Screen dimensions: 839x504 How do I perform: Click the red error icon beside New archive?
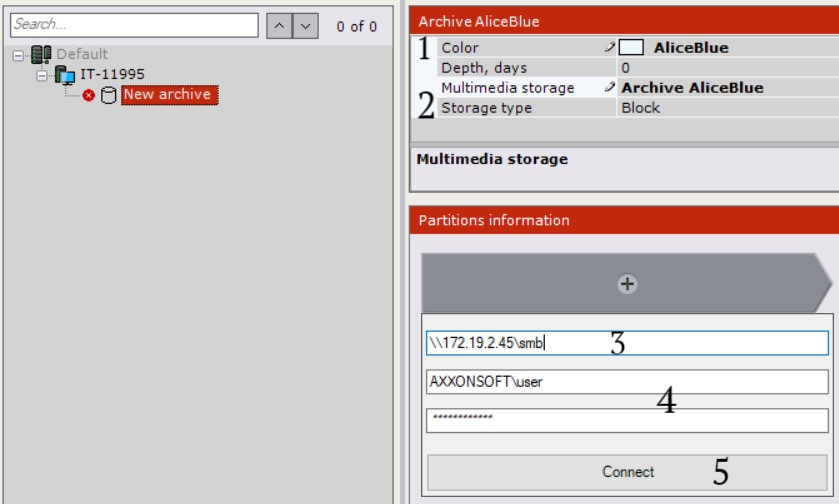click(x=89, y=95)
